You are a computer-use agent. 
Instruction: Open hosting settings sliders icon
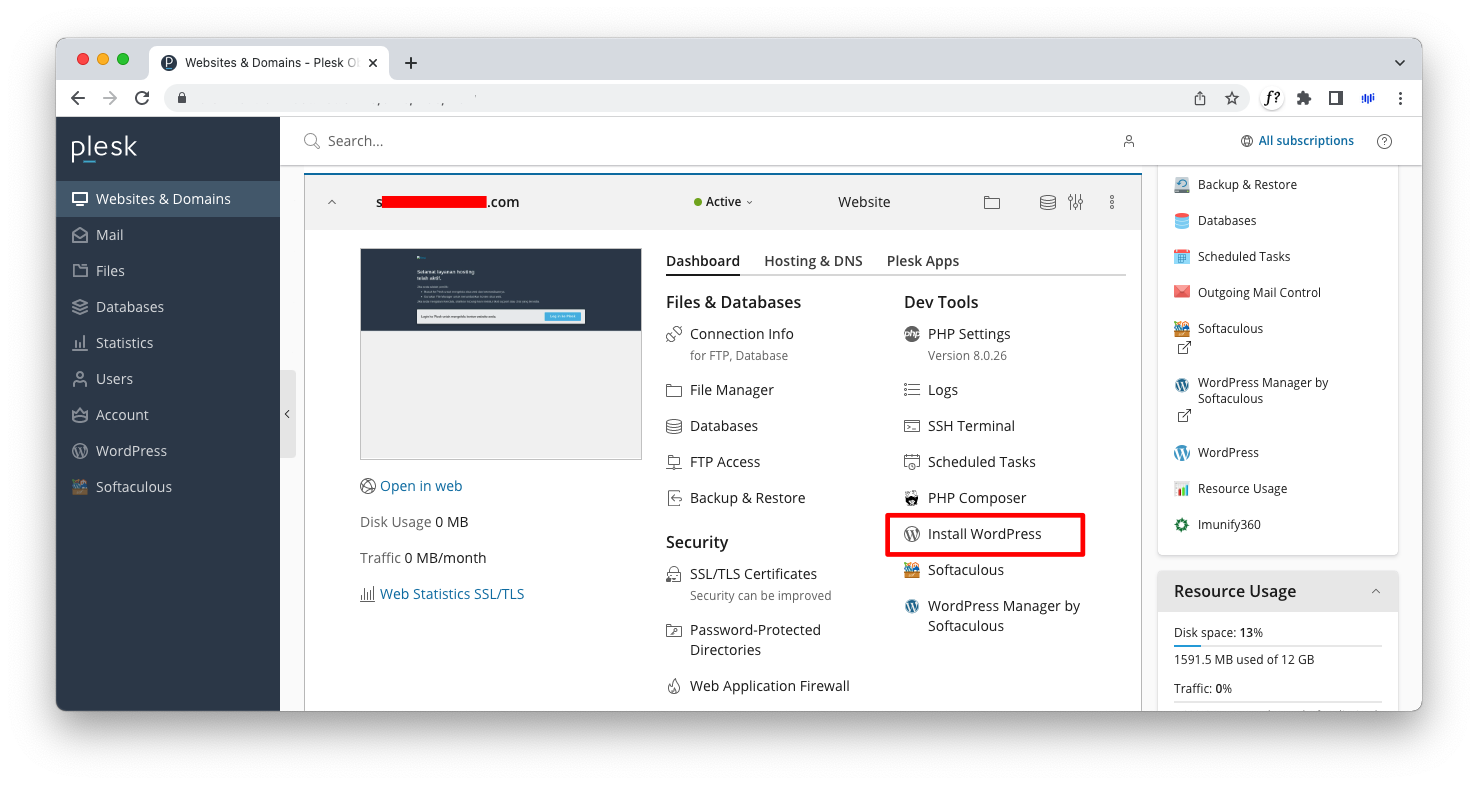click(x=1075, y=202)
